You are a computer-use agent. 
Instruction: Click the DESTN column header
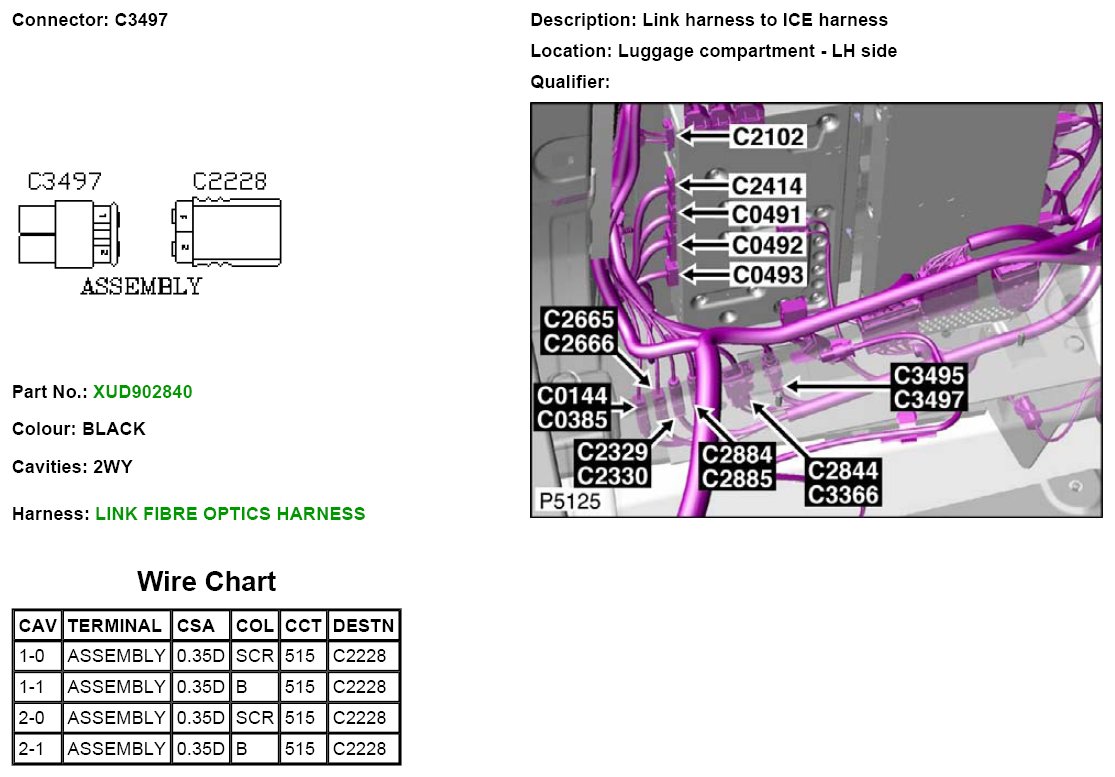coord(364,626)
